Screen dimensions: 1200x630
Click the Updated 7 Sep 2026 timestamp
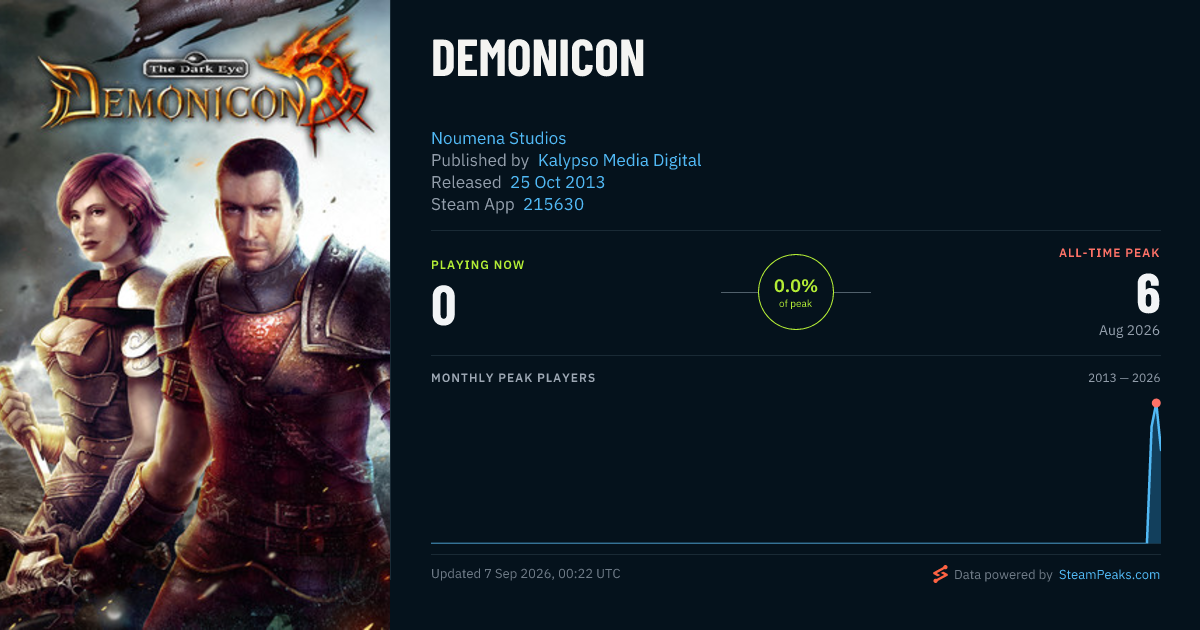(526, 574)
